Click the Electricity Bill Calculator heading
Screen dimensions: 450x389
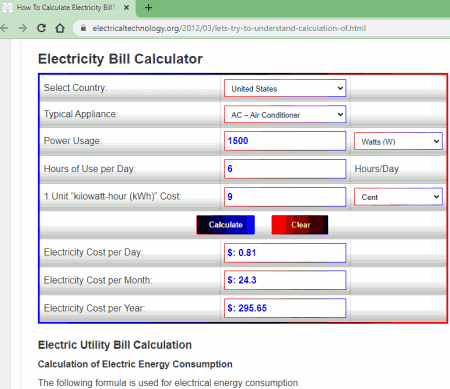tap(120, 59)
